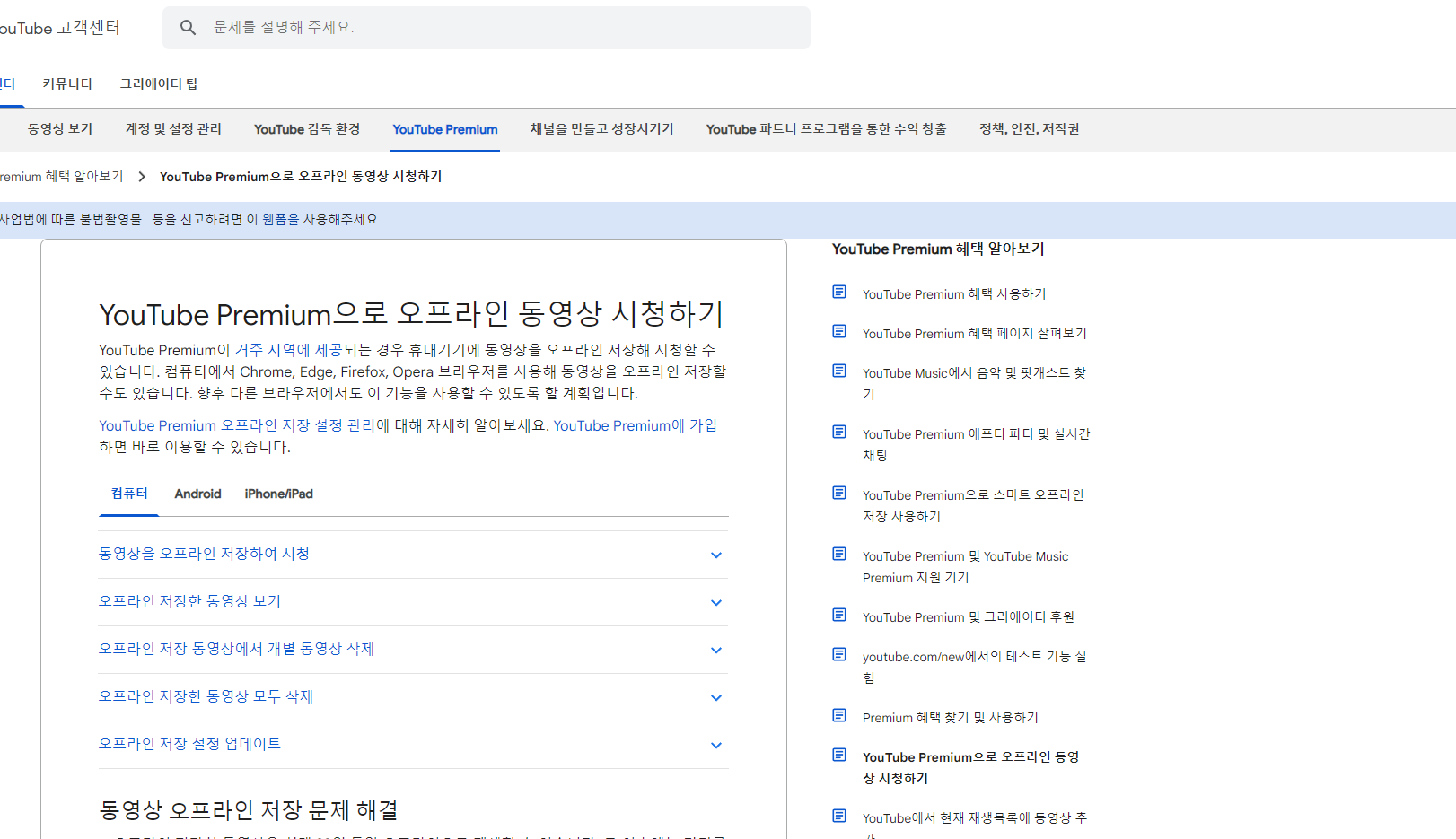Open 오프라인 저장 동영상에서 개별 동영상 삭제 heading
The width and height of the screenshot is (1456, 839).
236,649
